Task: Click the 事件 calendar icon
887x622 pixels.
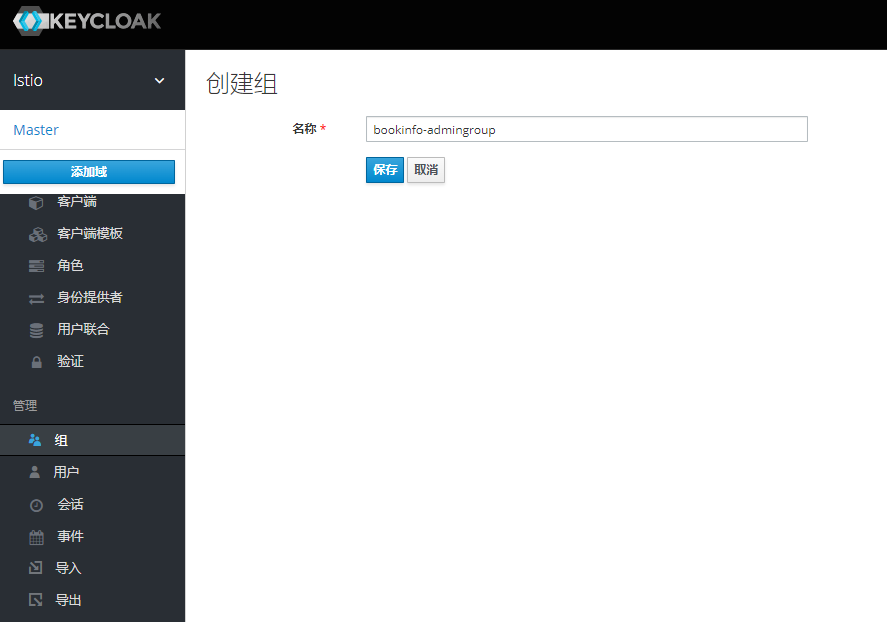Action: coord(36,537)
